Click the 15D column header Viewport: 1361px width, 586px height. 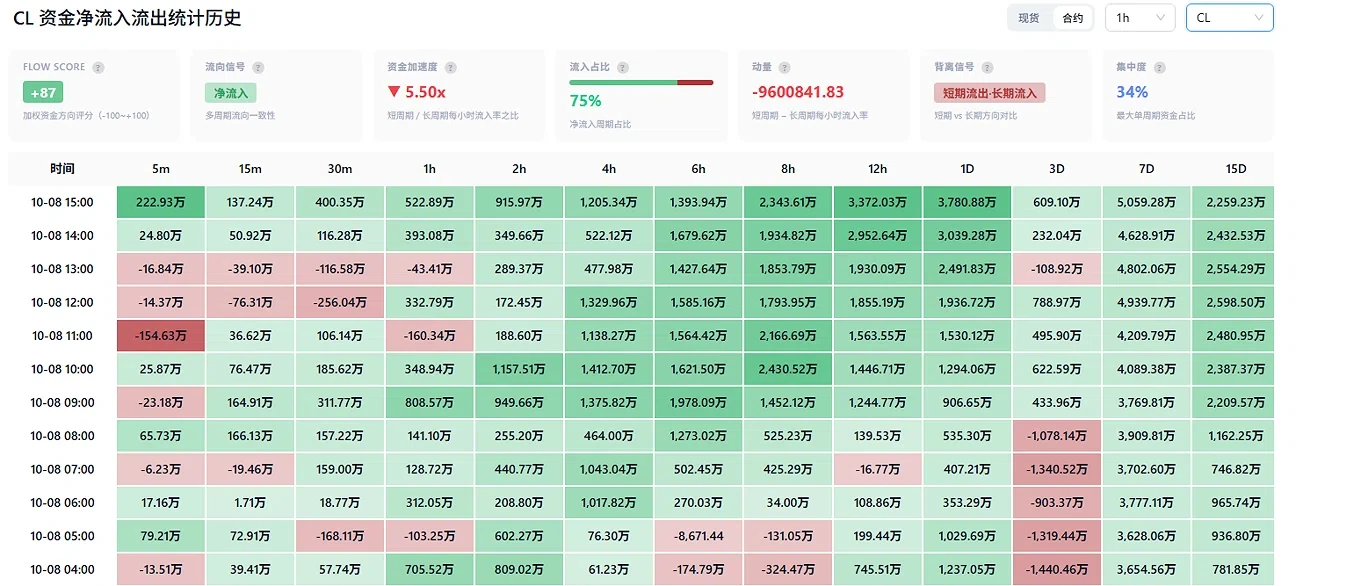tap(1236, 169)
